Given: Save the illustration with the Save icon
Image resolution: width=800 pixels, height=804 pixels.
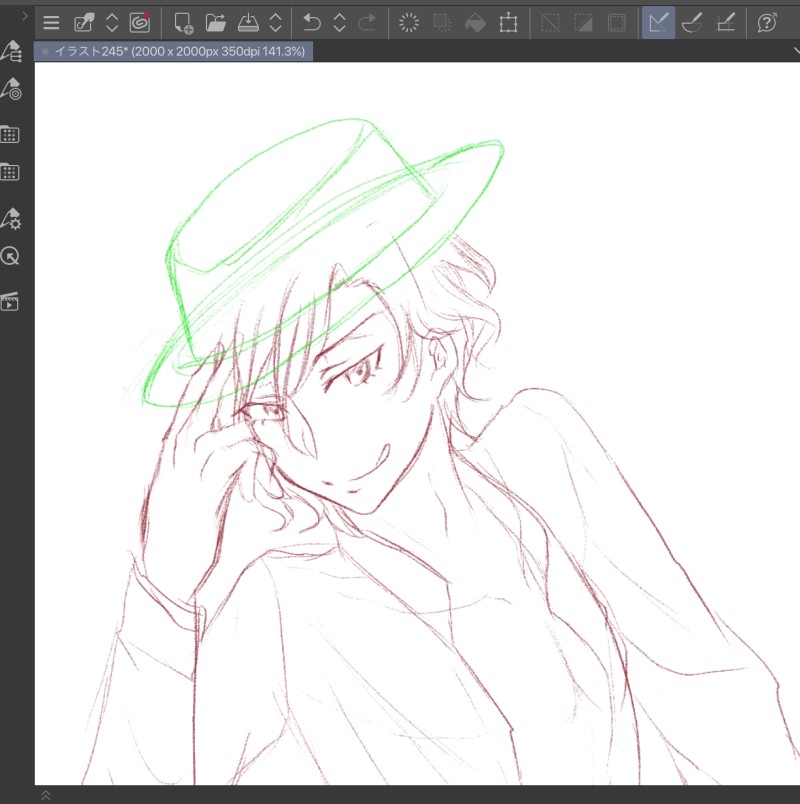Looking at the screenshot, I should (248, 23).
